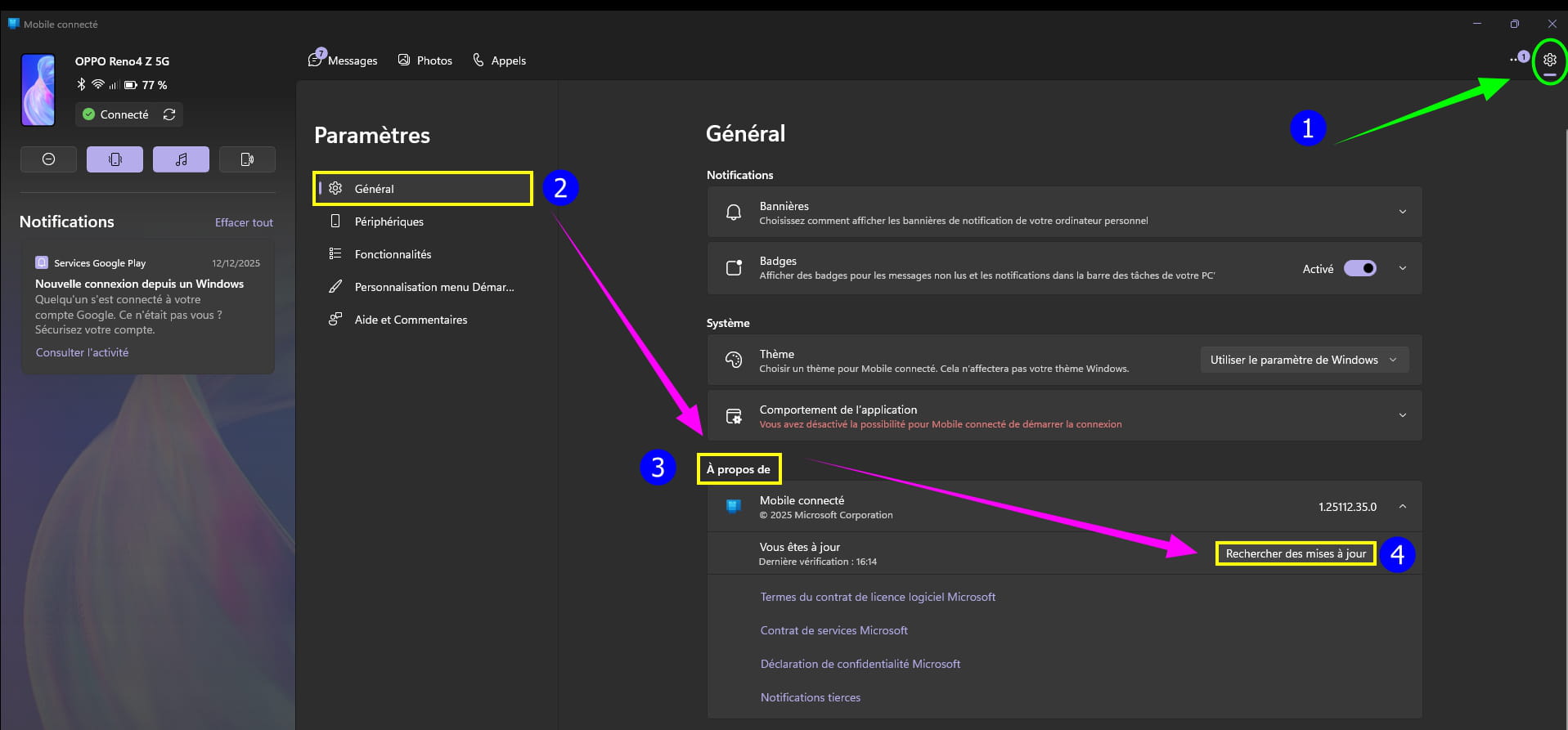Expand Comportement de l'application section
This screenshot has width=1568, height=730.
tap(1402, 415)
